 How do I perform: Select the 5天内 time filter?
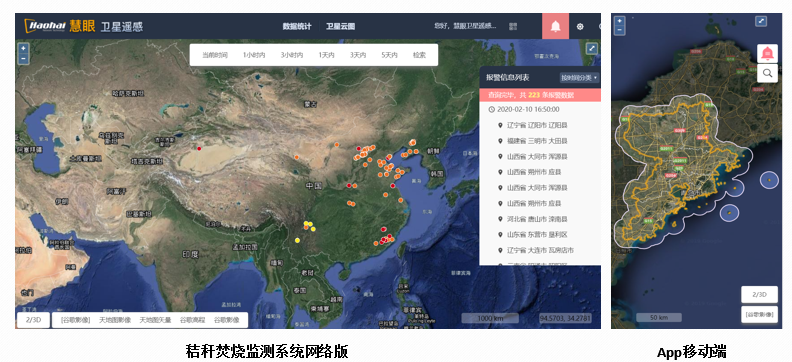click(389, 55)
